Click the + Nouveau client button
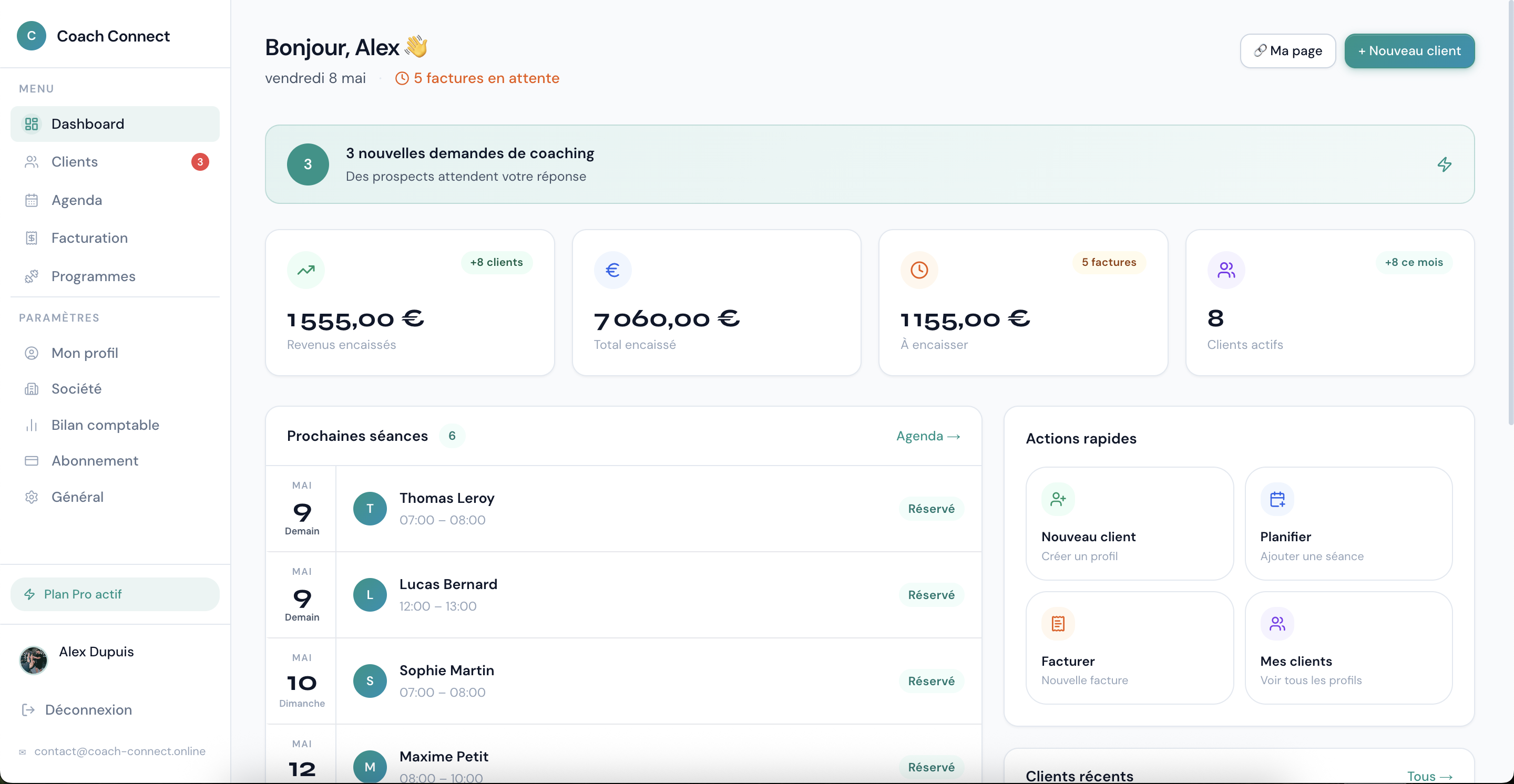The height and width of the screenshot is (784, 1514). [1409, 51]
